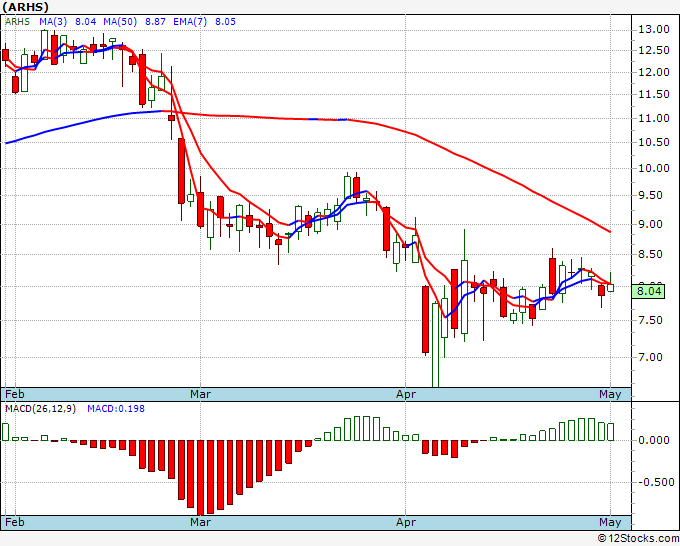Click the 9.50 price axis label
This screenshot has width=680, height=546.
pos(650,195)
